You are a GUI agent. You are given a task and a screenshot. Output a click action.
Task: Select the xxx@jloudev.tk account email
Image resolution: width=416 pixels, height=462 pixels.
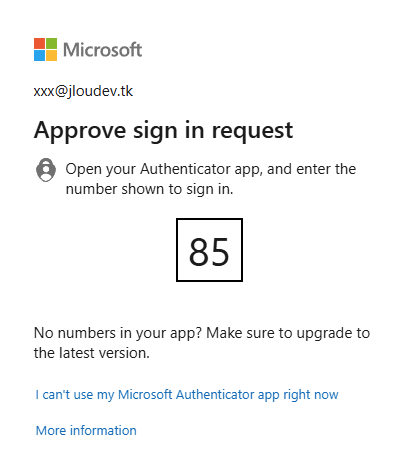[83, 91]
